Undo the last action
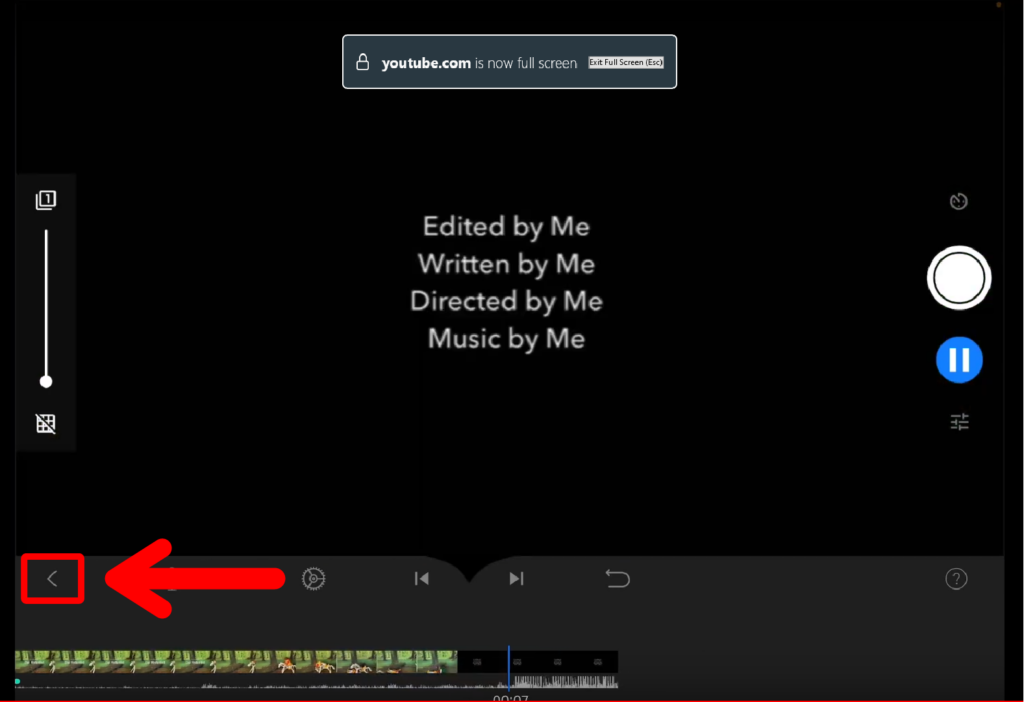Screen dimensions: 1024x702 (x=618, y=579)
